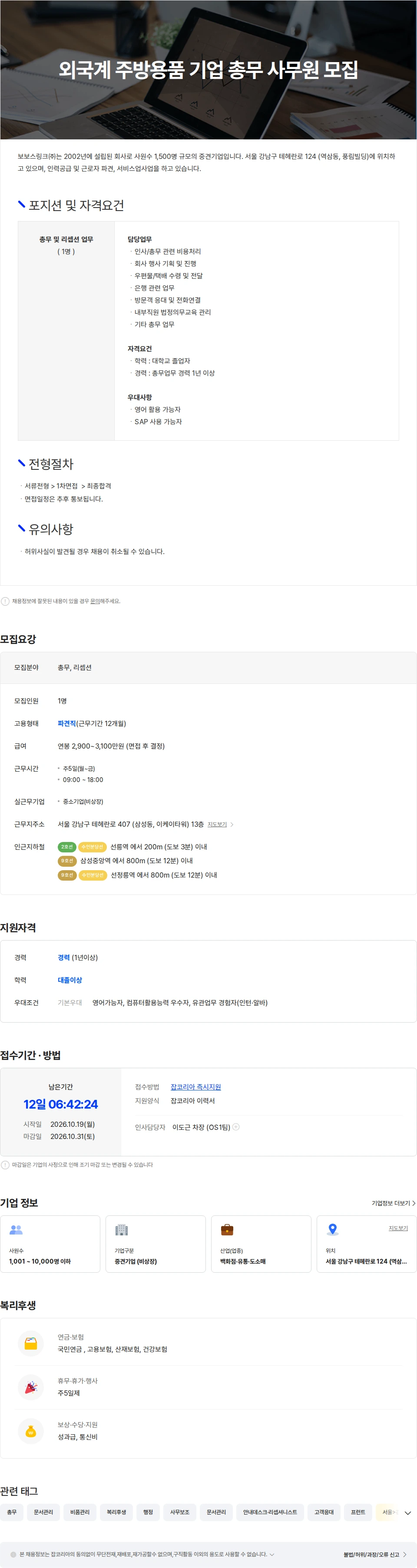Click the salary text 연봉 2,900~3,100만원
This screenshot has height=1568, width=417.
111,746
